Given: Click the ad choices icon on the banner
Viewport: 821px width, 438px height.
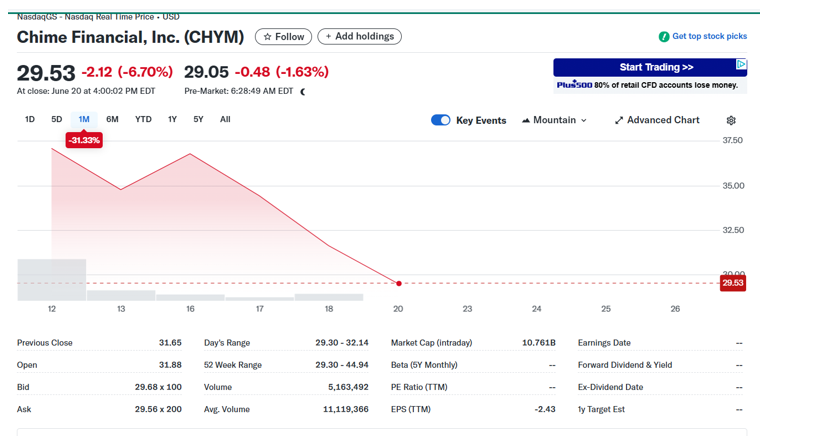Looking at the screenshot, I should 741,64.
